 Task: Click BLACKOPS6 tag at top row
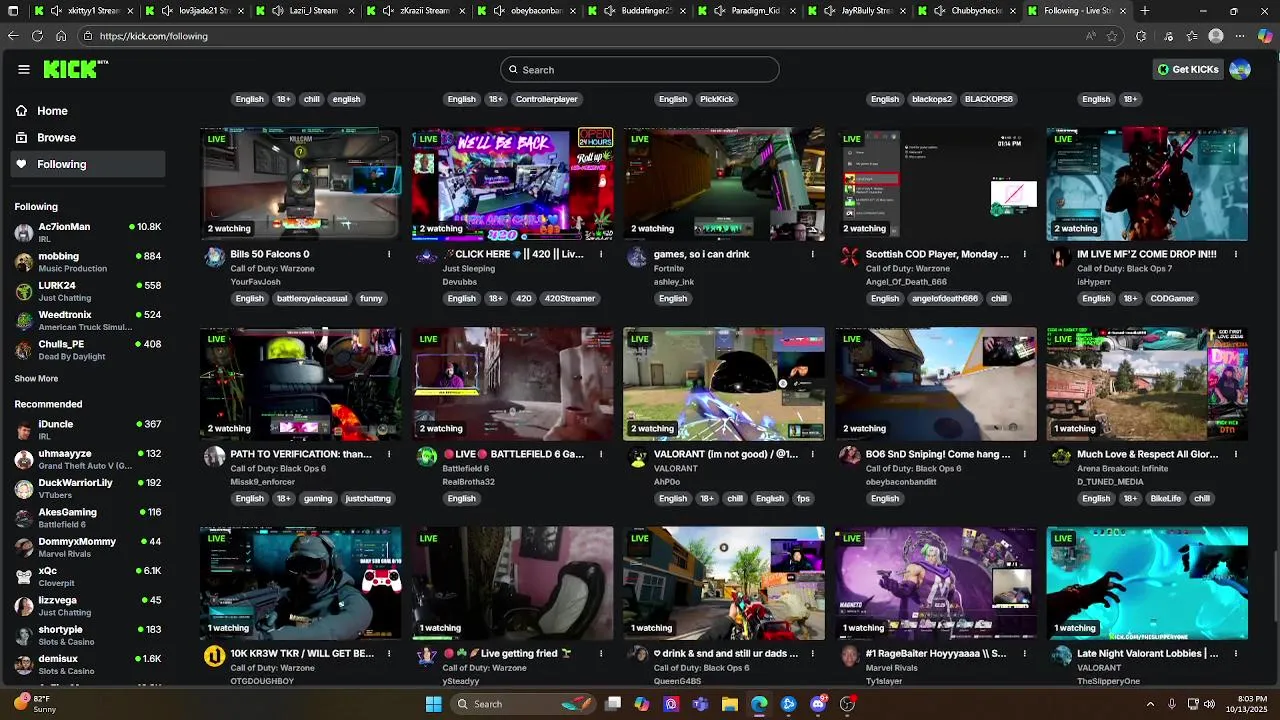[989, 99]
